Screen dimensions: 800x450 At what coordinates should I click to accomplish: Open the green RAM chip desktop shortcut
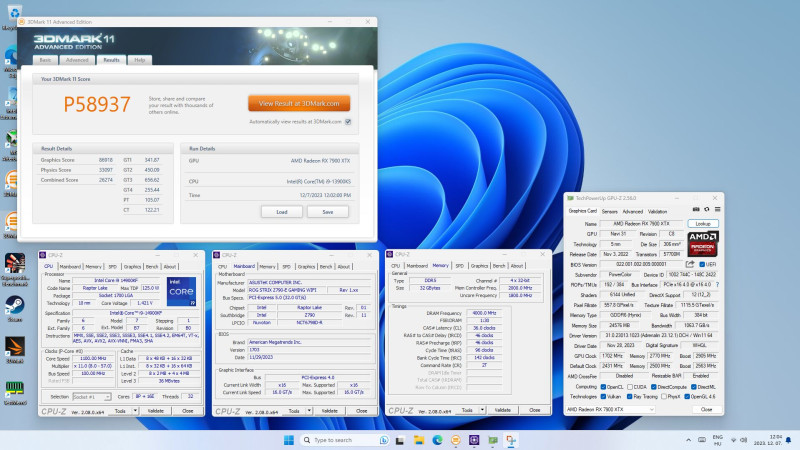[15, 388]
